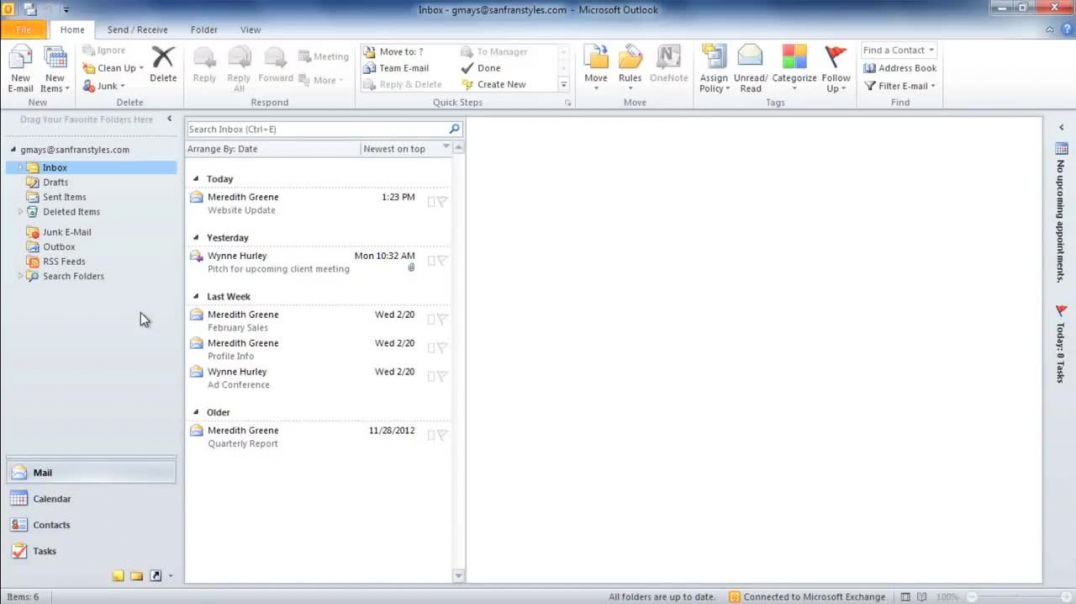This screenshot has width=1076, height=604.
Task: Switch to the Contacts view
Action: click(91, 525)
